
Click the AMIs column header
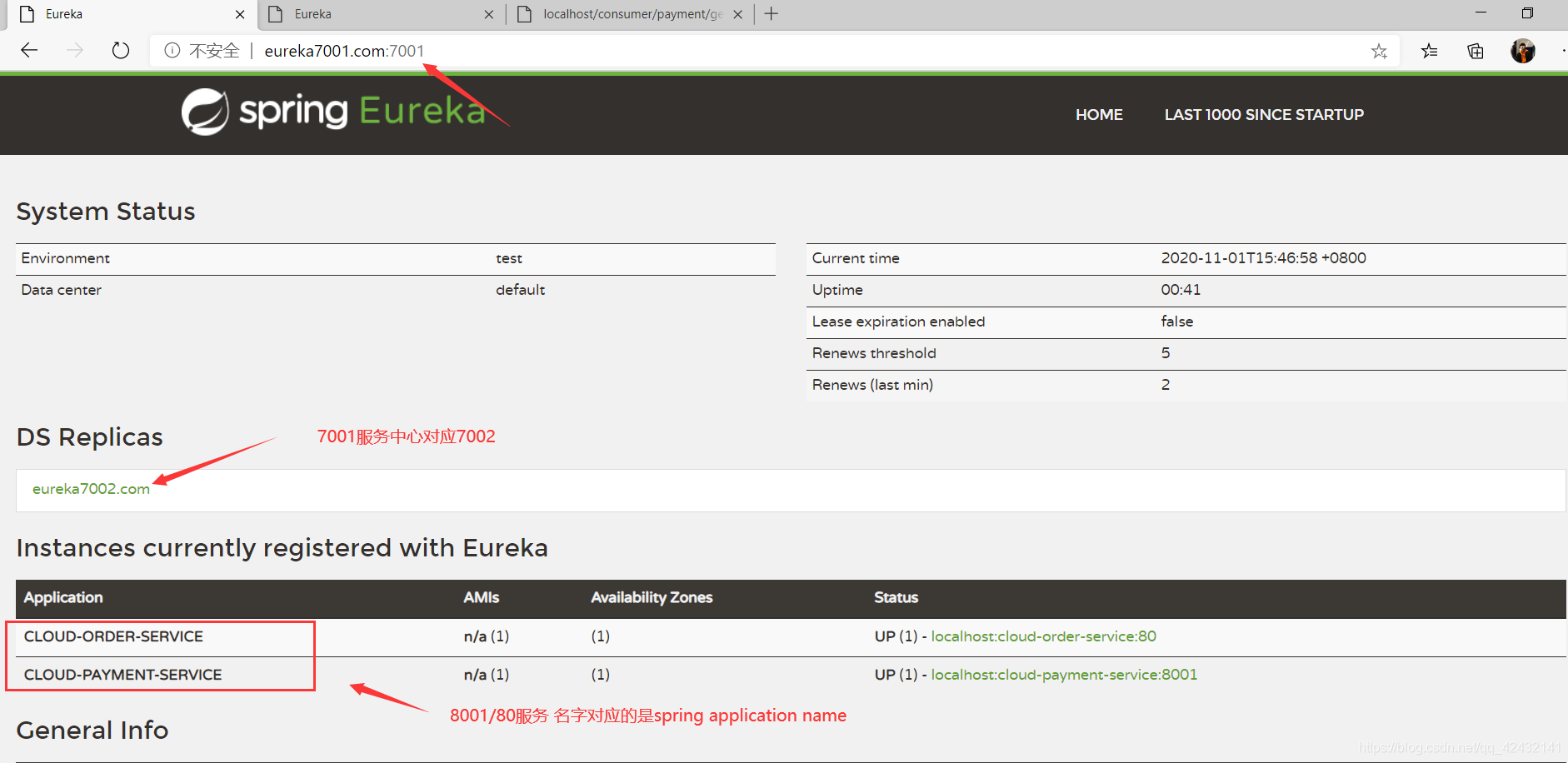pos(482,597)
